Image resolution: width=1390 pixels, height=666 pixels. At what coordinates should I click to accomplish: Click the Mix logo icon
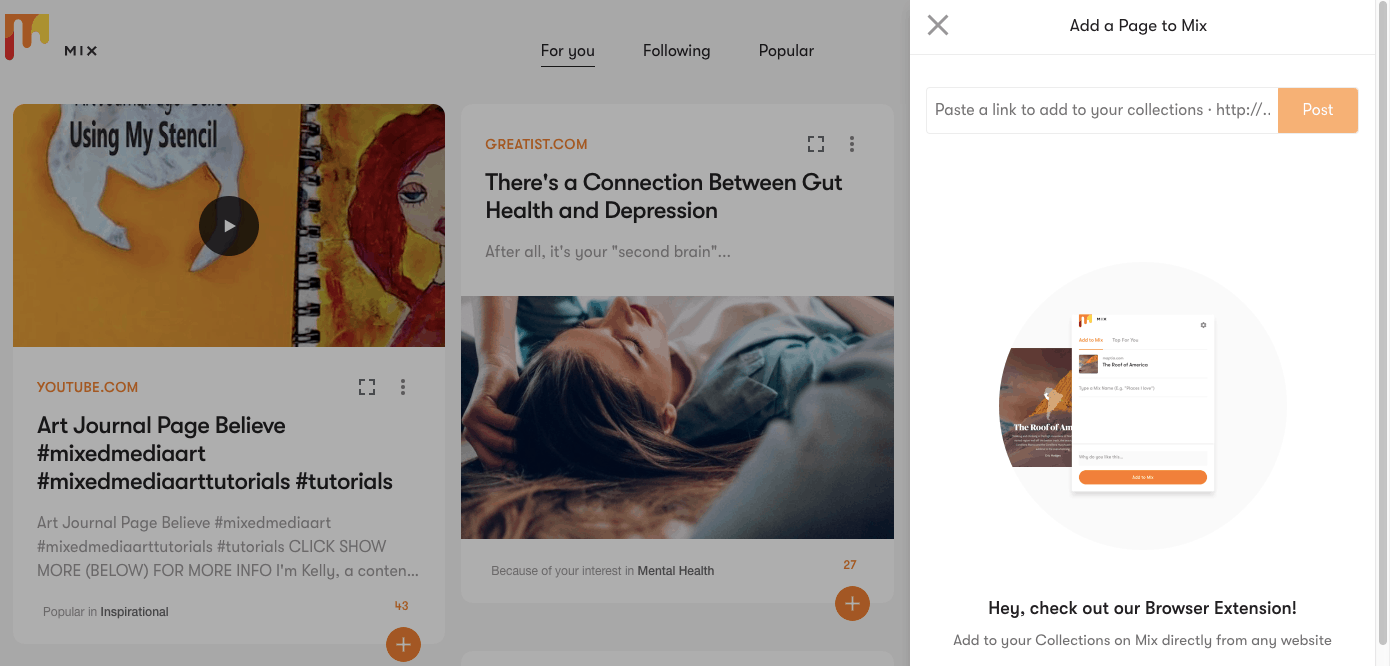click(x=27, y=37)
